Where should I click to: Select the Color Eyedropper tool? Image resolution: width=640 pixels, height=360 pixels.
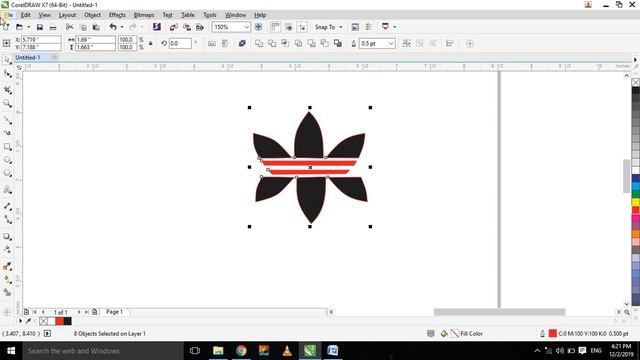[7, 266]
